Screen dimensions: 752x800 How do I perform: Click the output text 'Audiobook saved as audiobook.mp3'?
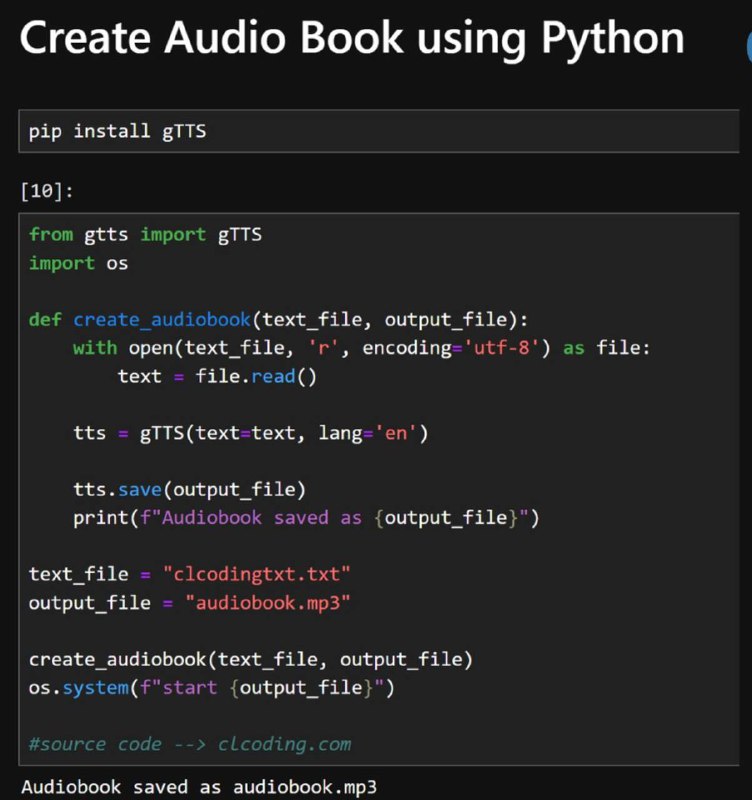[199, 787]
